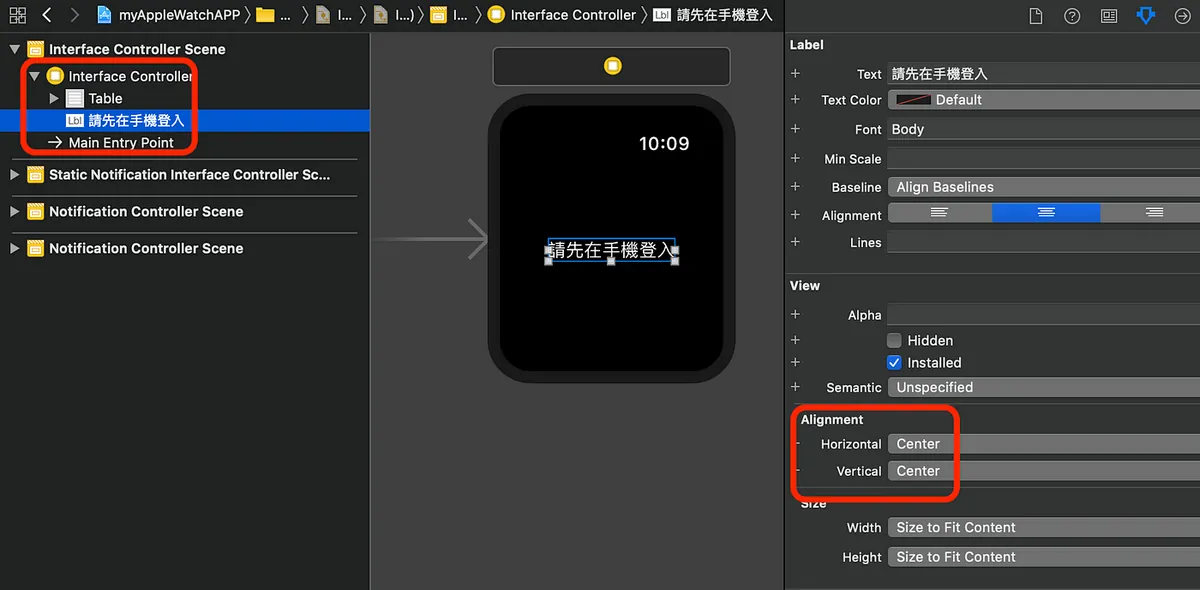Check the Hidden checkbox
Viewport: 1200px width, 590px height.
(x=894, y=341)
